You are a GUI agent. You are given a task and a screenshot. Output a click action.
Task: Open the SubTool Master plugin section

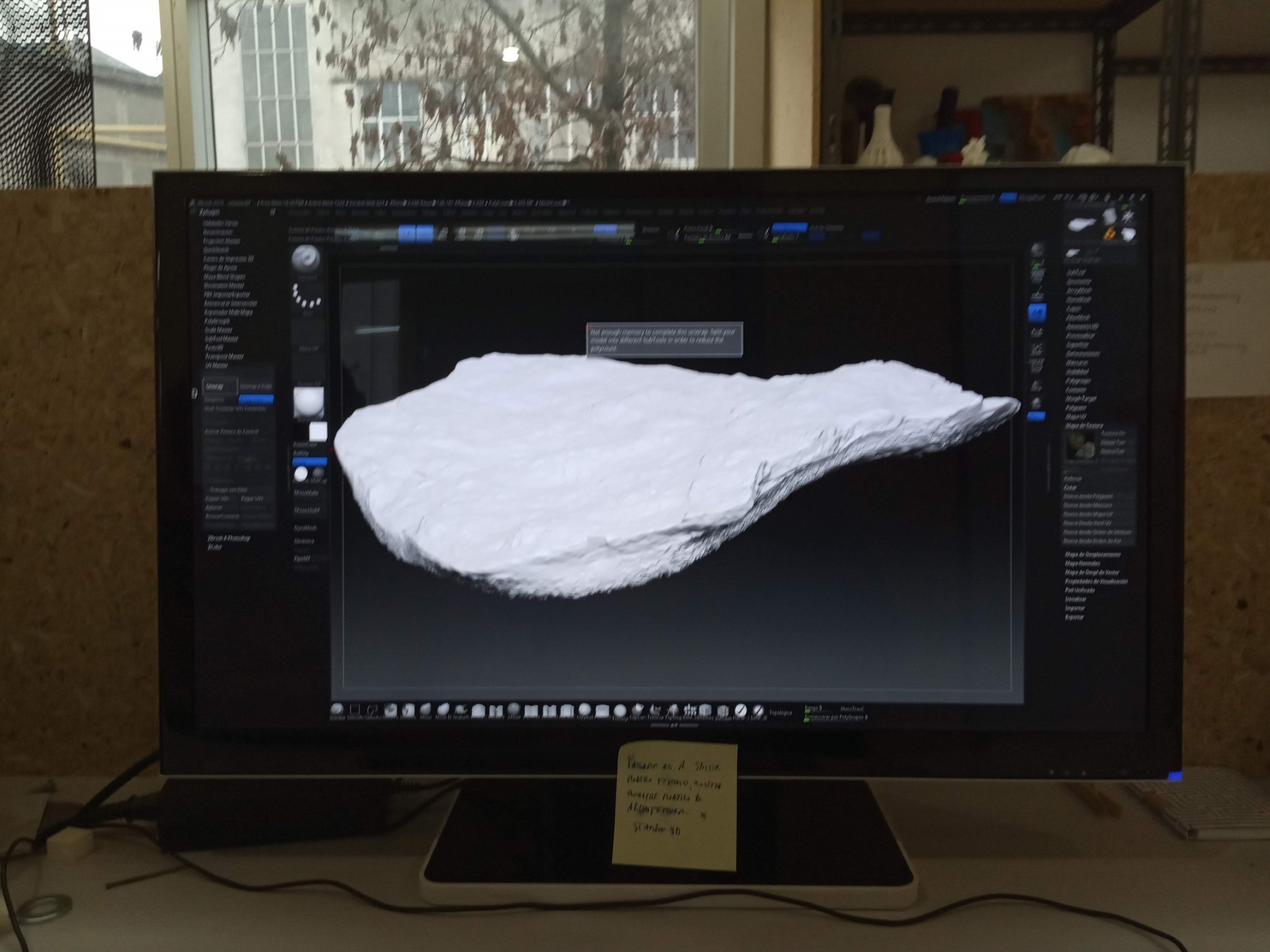(x=222, y=339)
